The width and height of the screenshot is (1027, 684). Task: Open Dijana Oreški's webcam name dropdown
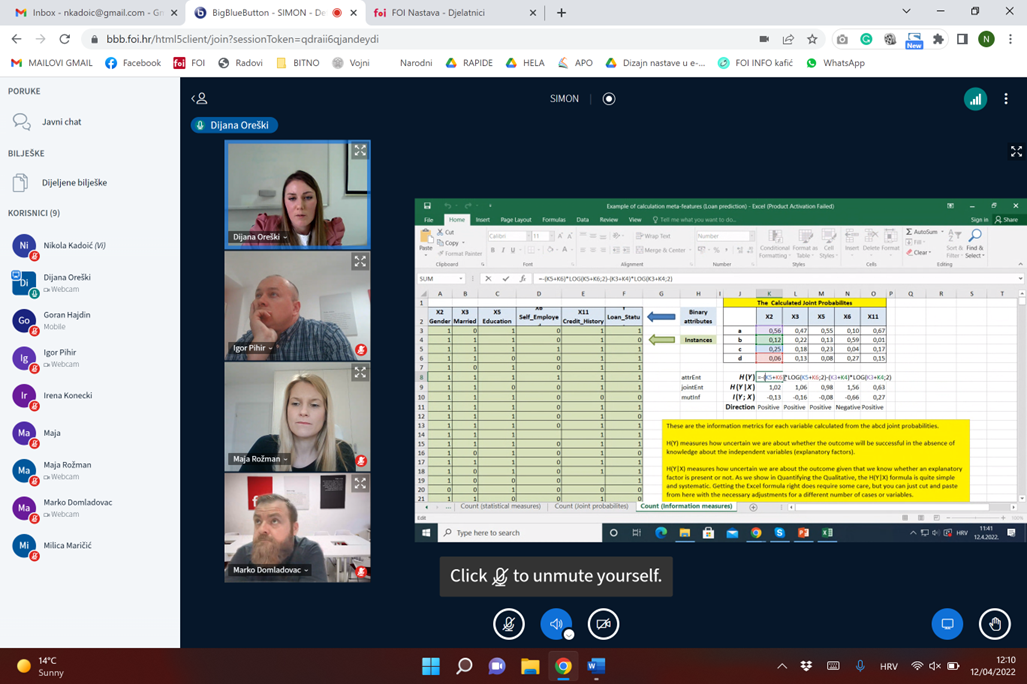[x=259, y=238]
